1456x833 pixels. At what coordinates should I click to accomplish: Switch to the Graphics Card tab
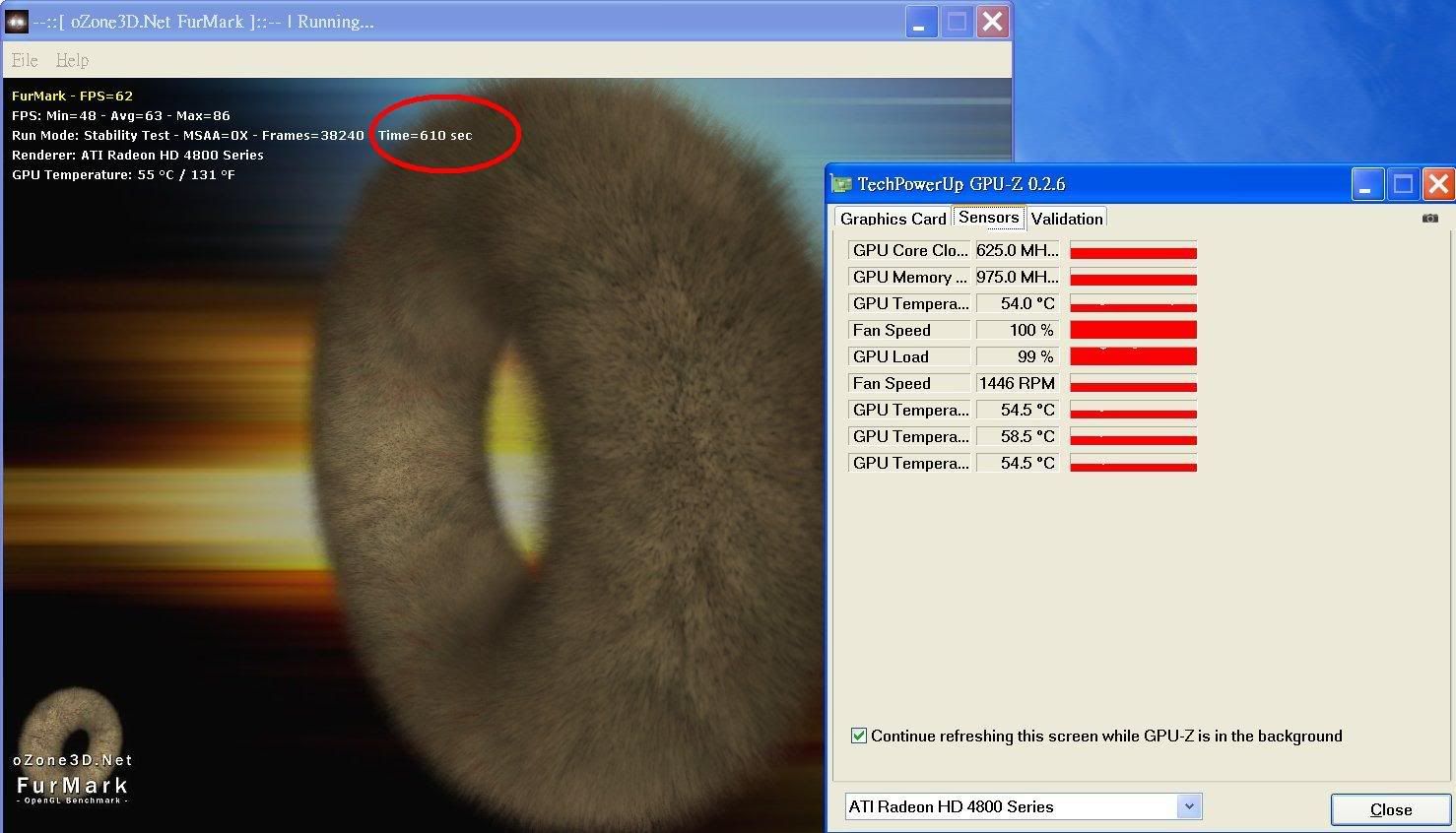pyautogui.click(x=893, y=219)
